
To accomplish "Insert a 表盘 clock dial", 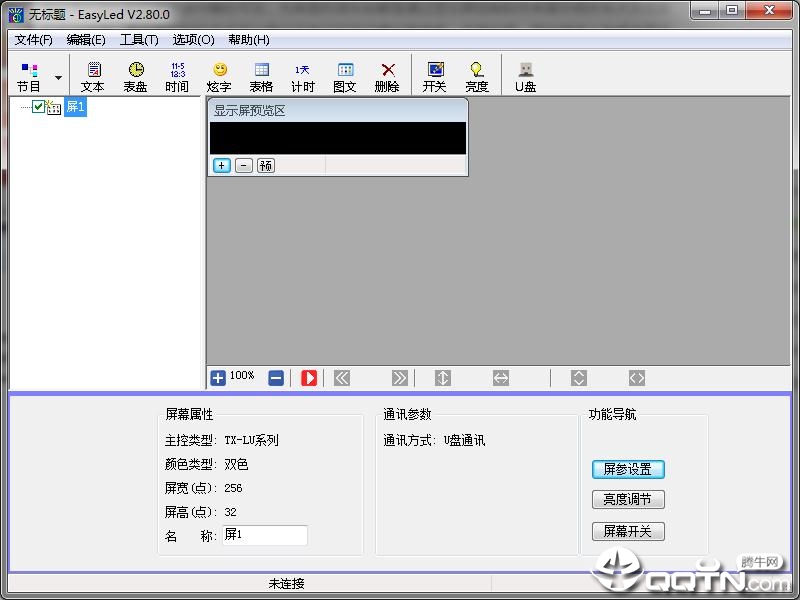I will 135,77.
